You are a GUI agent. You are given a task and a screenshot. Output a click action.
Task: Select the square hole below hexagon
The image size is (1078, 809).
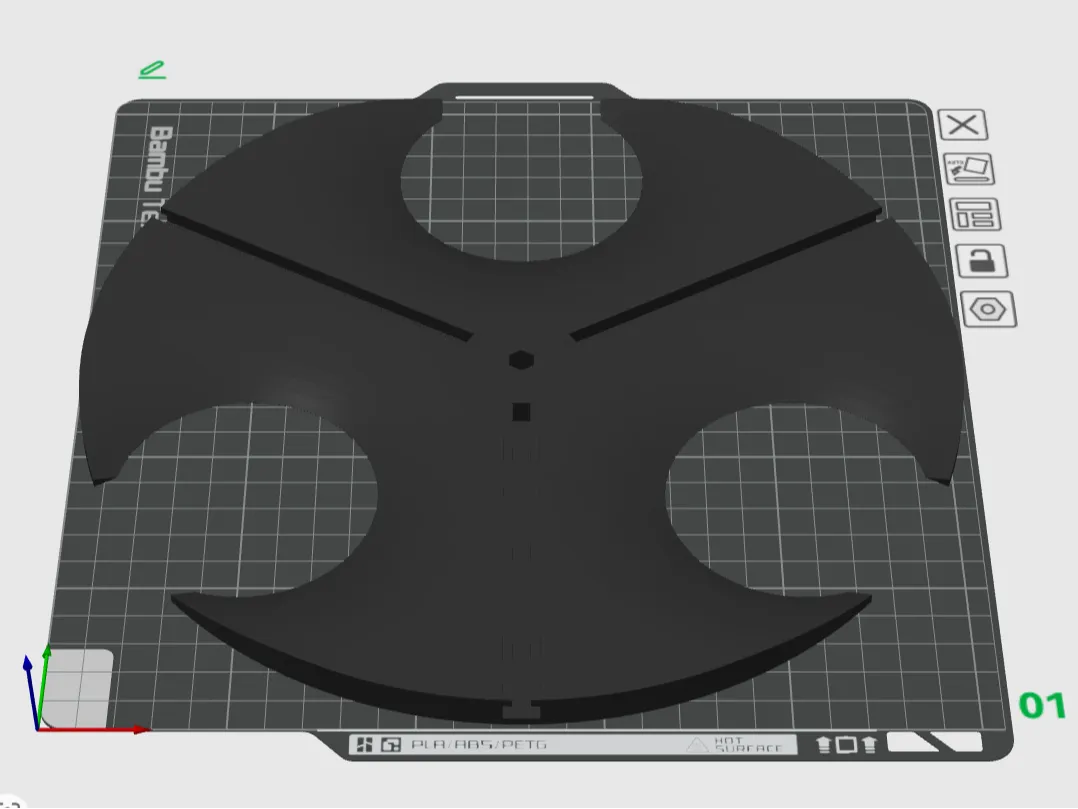click(521, 412)
